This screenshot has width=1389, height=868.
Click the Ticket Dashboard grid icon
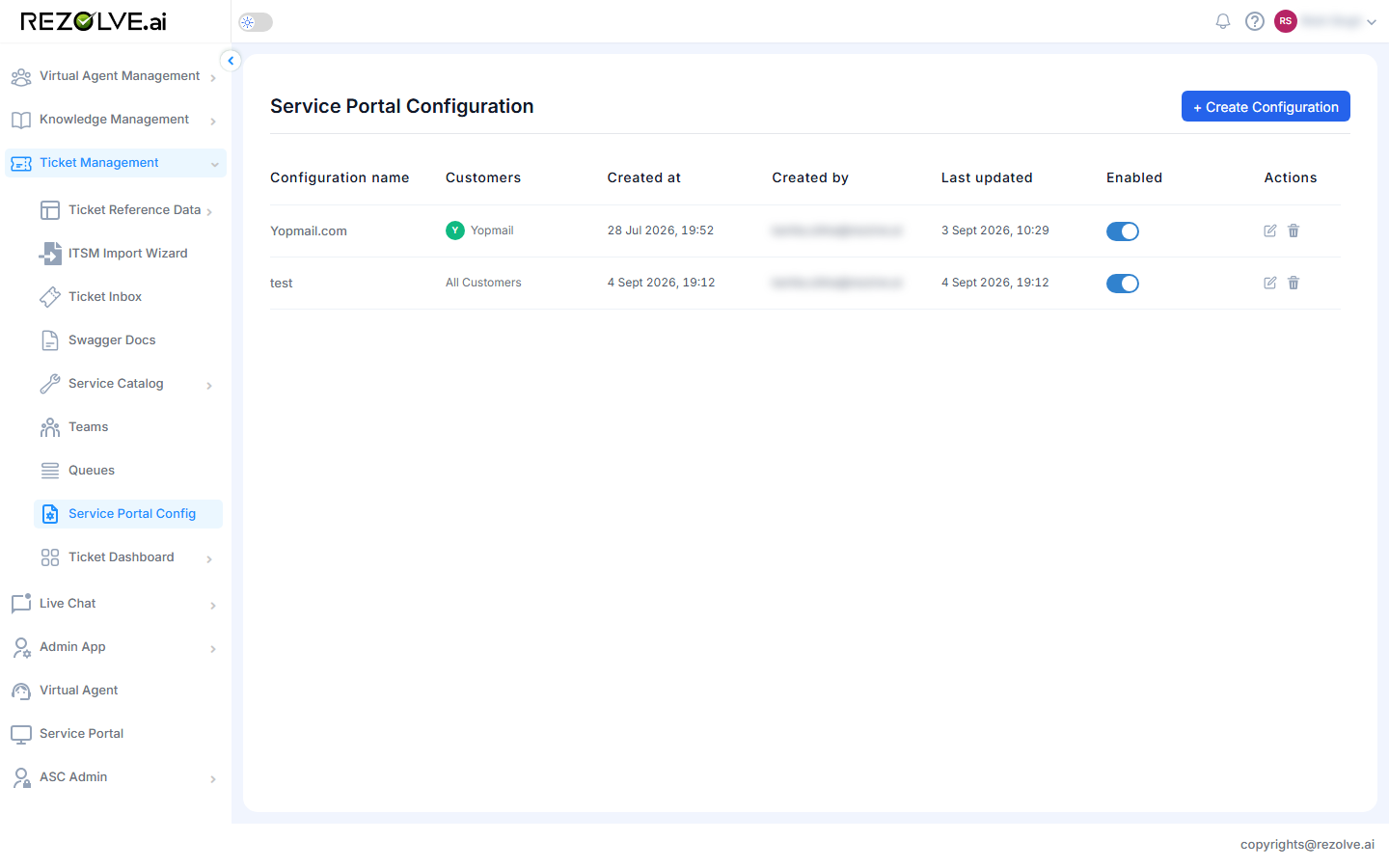pos(50,557)
